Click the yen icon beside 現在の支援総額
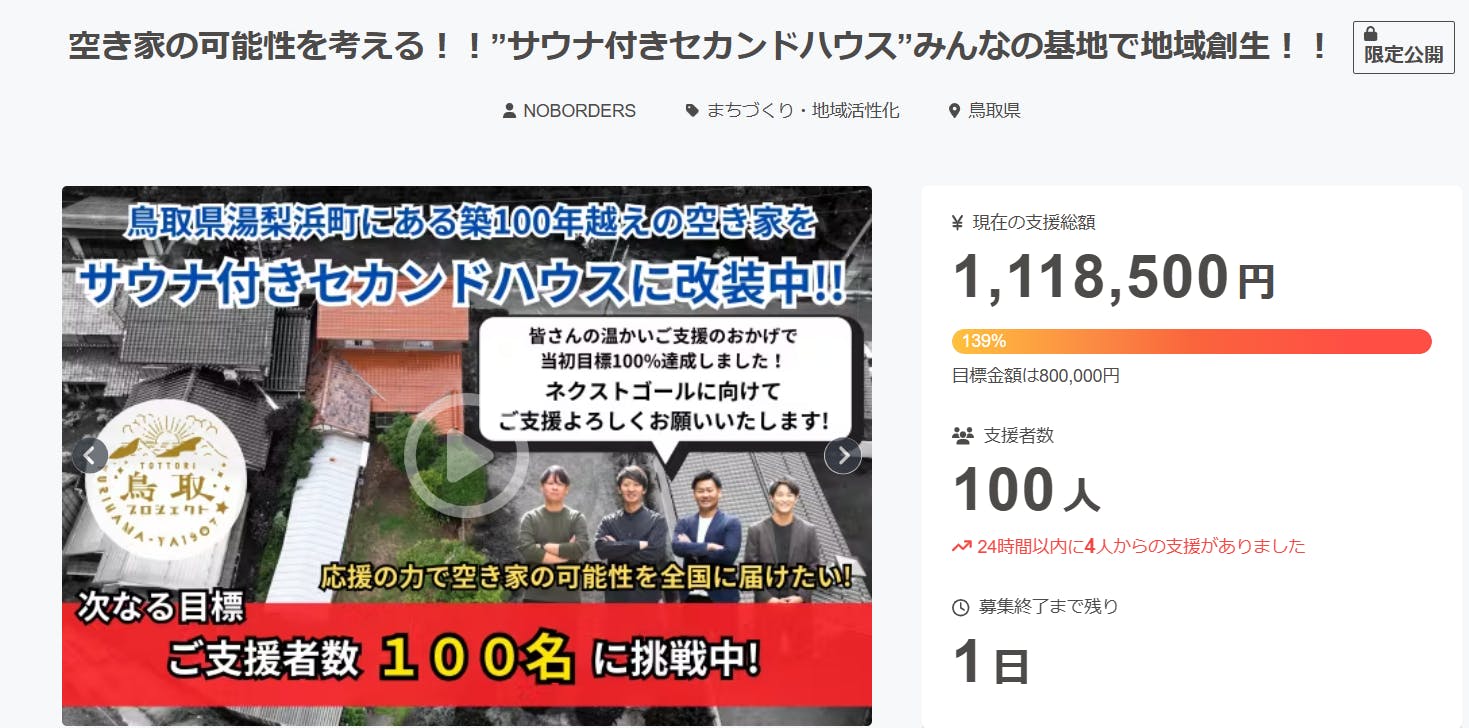The image size is (1469, 728). pyautogui.click(x=958, y=223)
